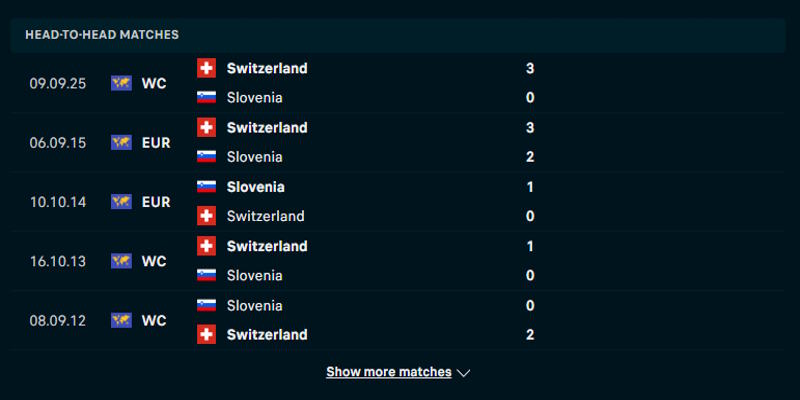This screenshot has height=400, width=800.
Task: Select EUR competition label for 06.09.15
Action: (156, 143)
